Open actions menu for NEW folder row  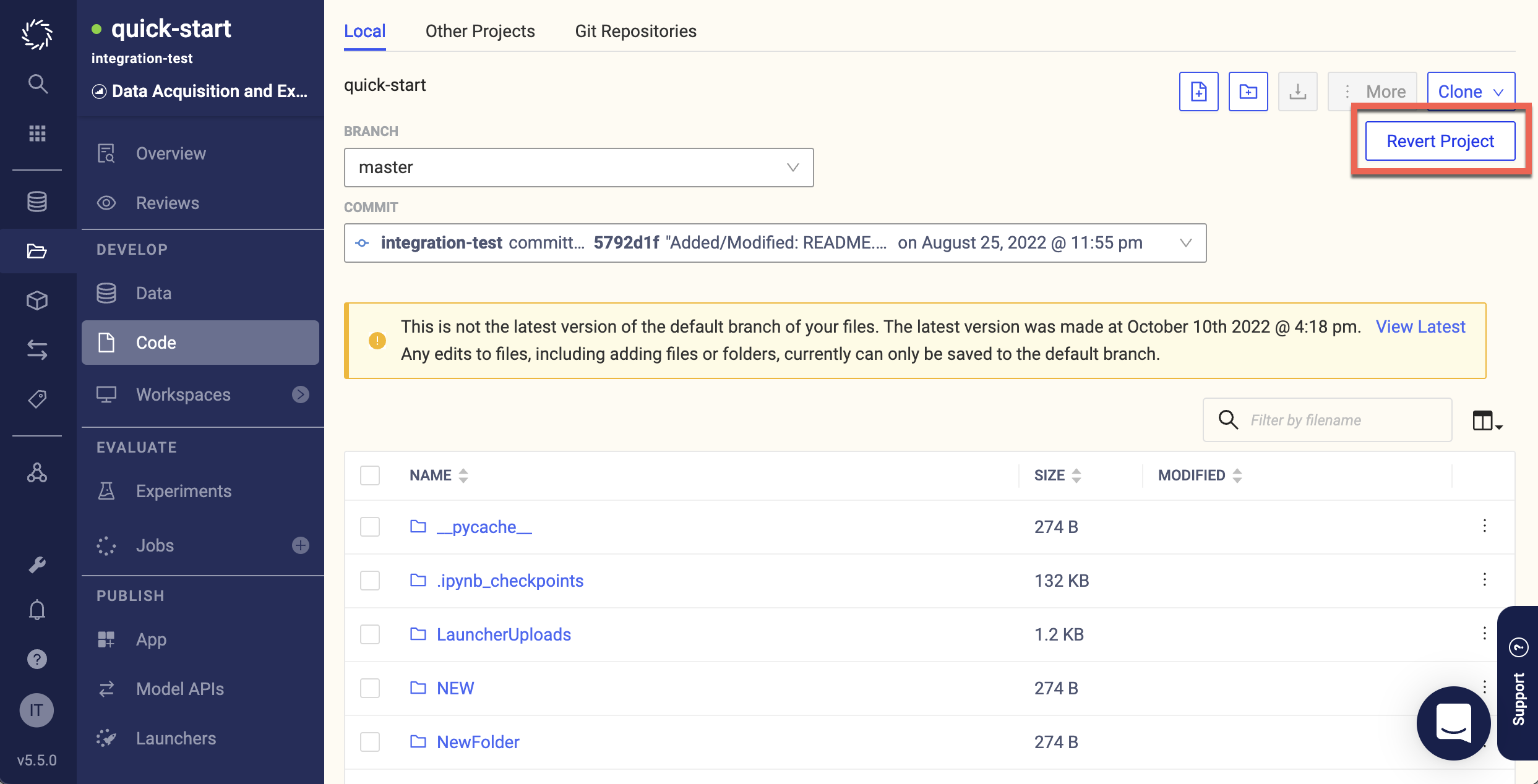(x=1484, y=687)
